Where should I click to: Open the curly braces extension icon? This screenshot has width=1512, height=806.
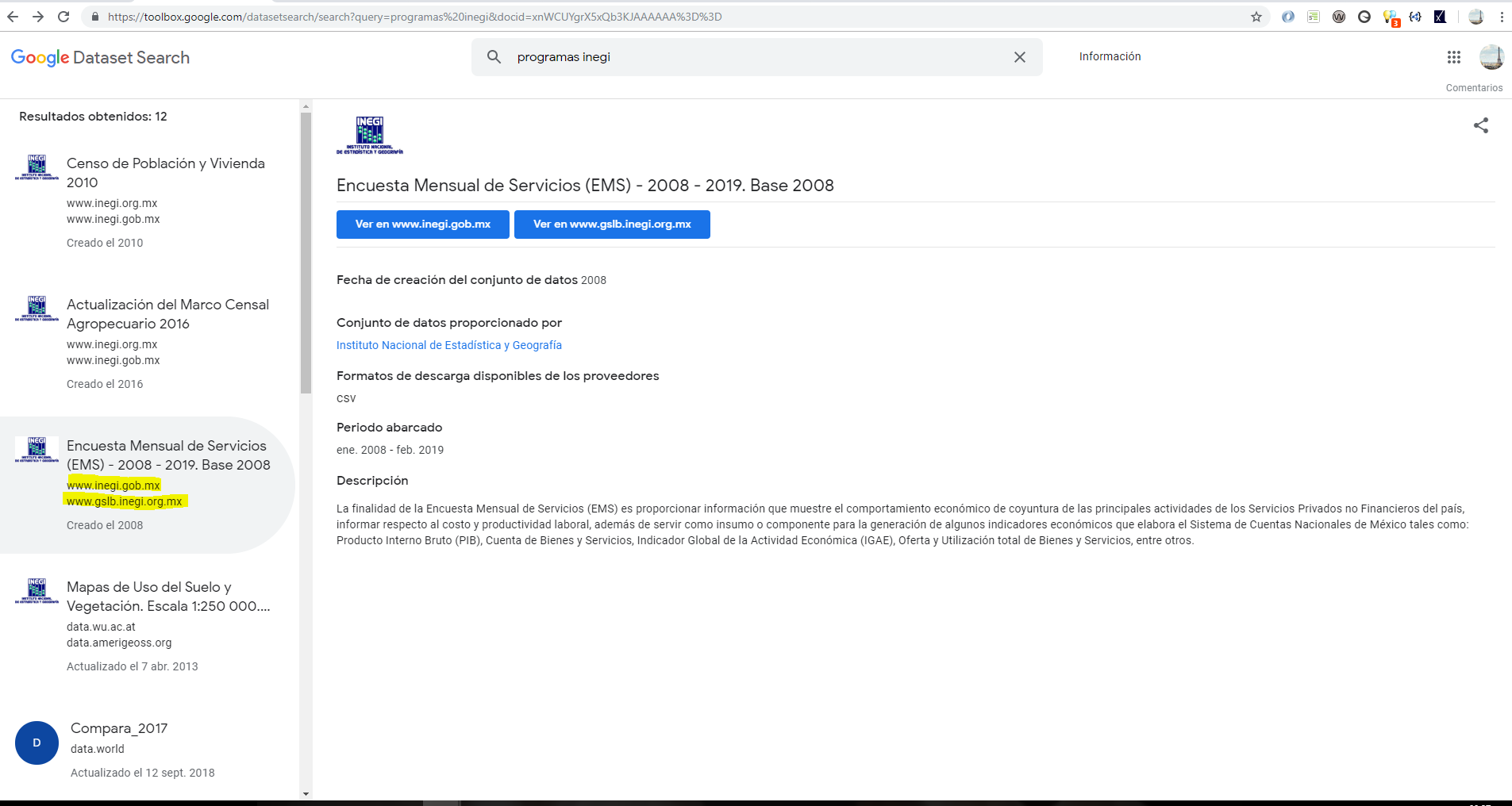[x=1415, y=17]
